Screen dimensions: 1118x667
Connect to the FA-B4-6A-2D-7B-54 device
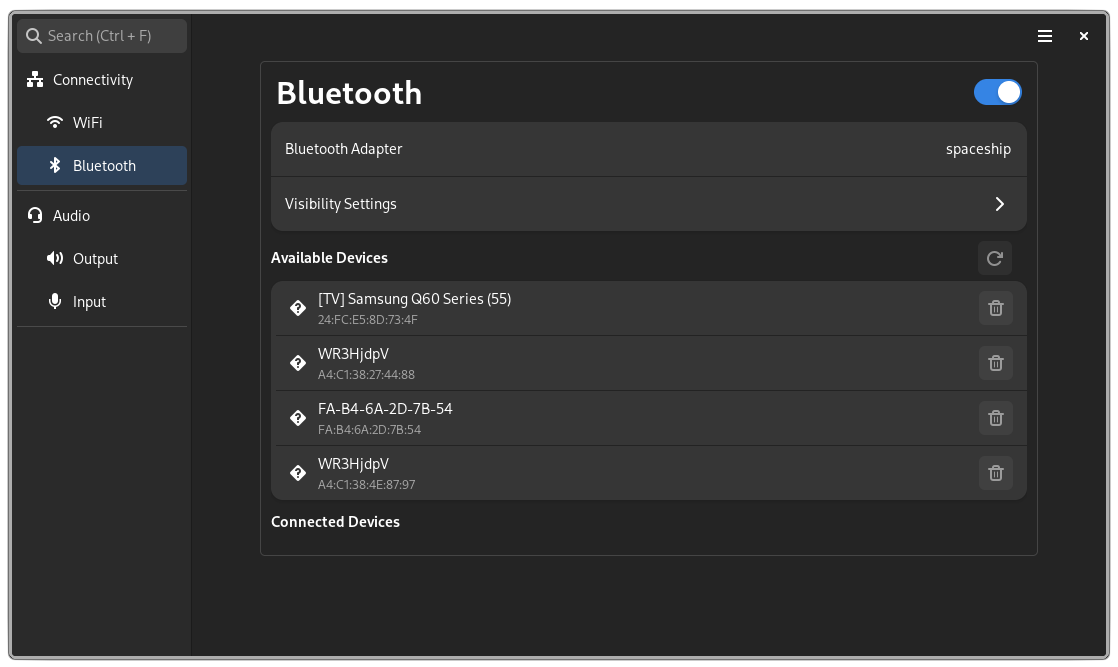click(x=600, y=418)
